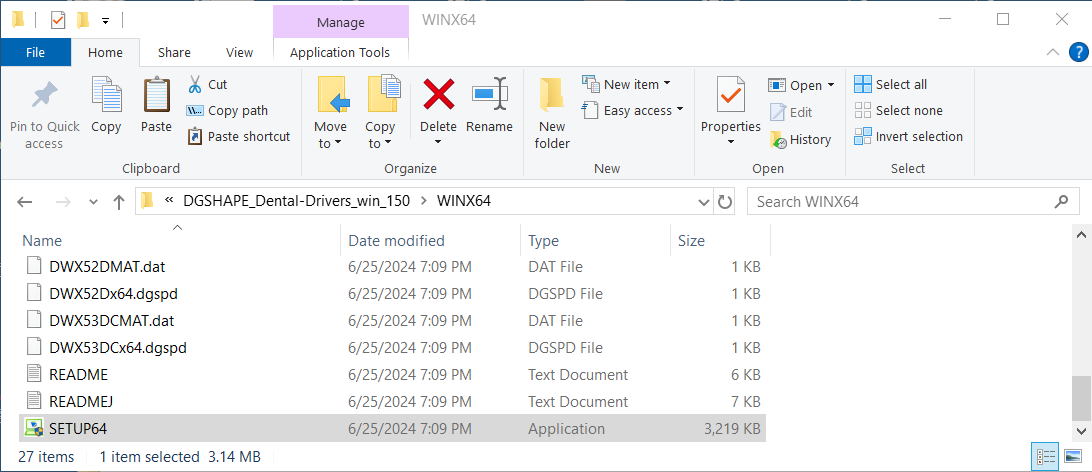
Task: Sort by the Type column header
Action: coord(595,241)
